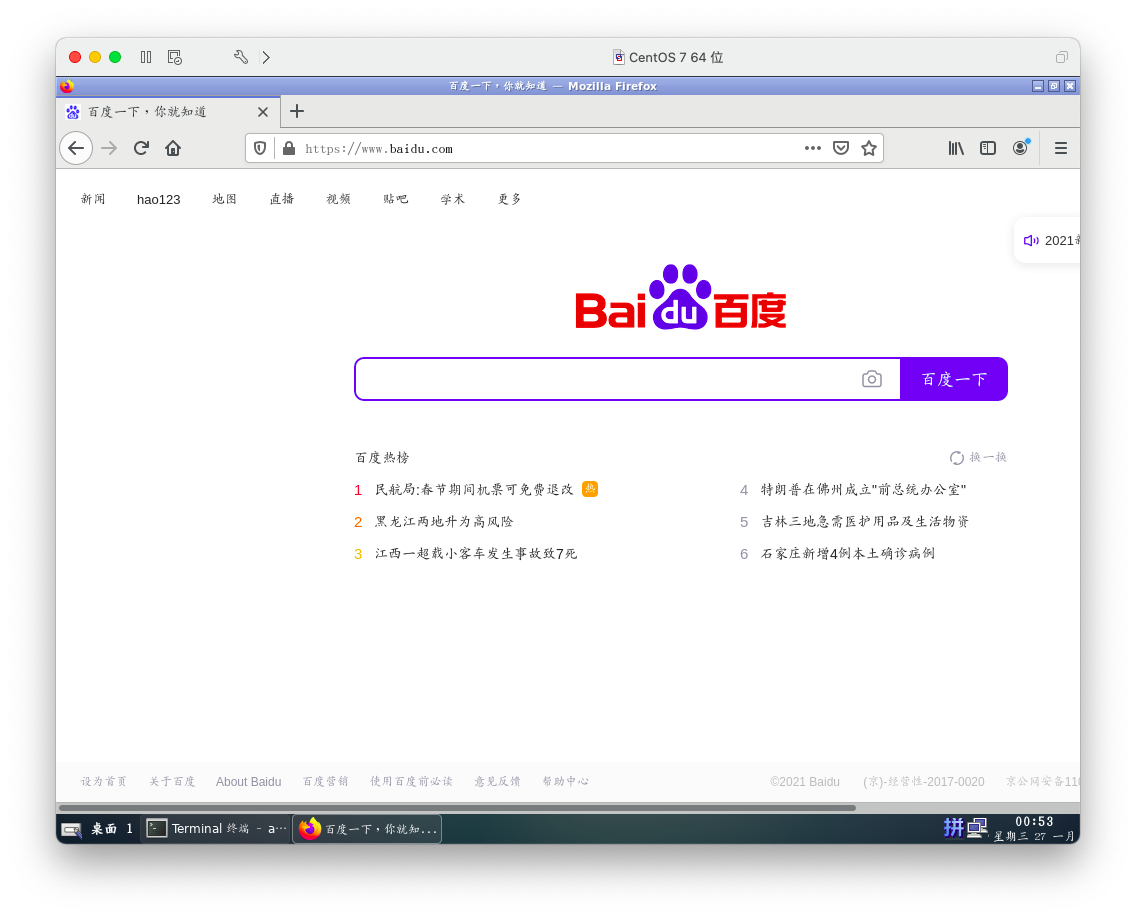1136x918 pixels.
Task: Save page to Pocket
Action: [x=840, y=149]
